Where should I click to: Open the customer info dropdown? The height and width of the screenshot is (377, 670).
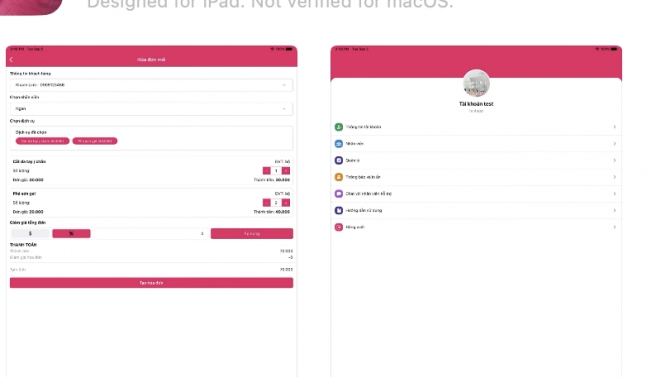(x=151, y=85)
